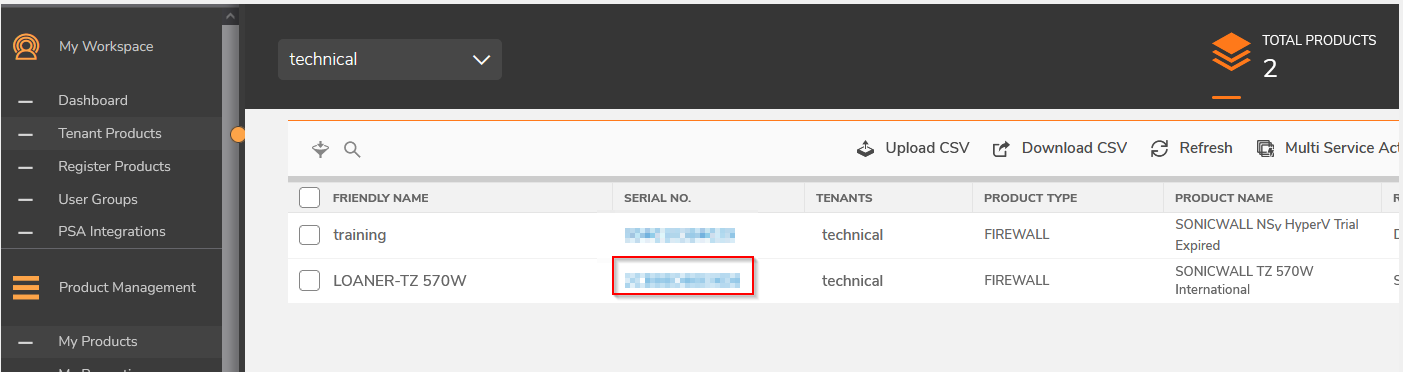Check the training row checkbox

(310, 235)
